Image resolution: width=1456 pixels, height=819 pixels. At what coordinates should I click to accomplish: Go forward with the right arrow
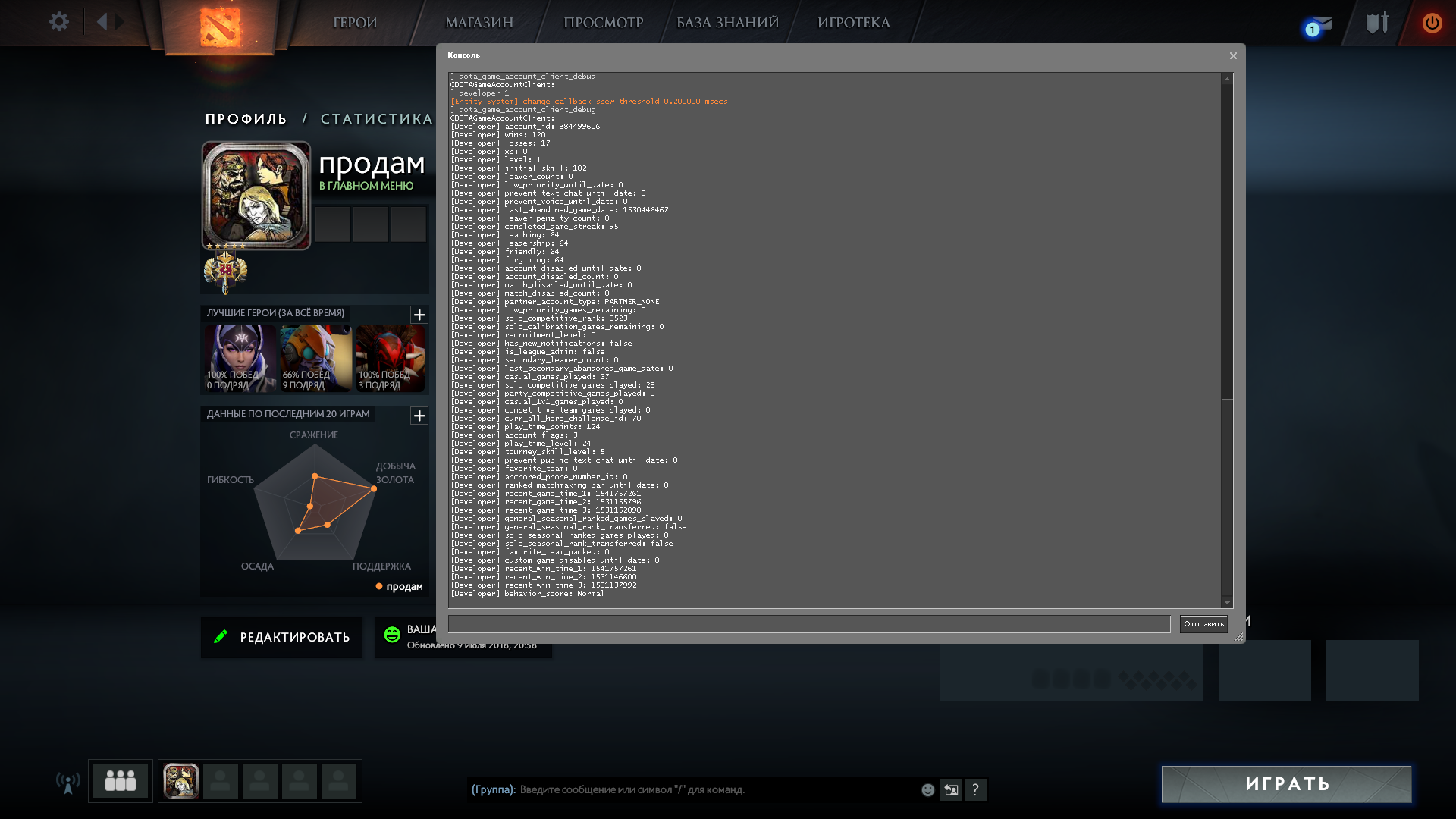(x=119, y=22)
